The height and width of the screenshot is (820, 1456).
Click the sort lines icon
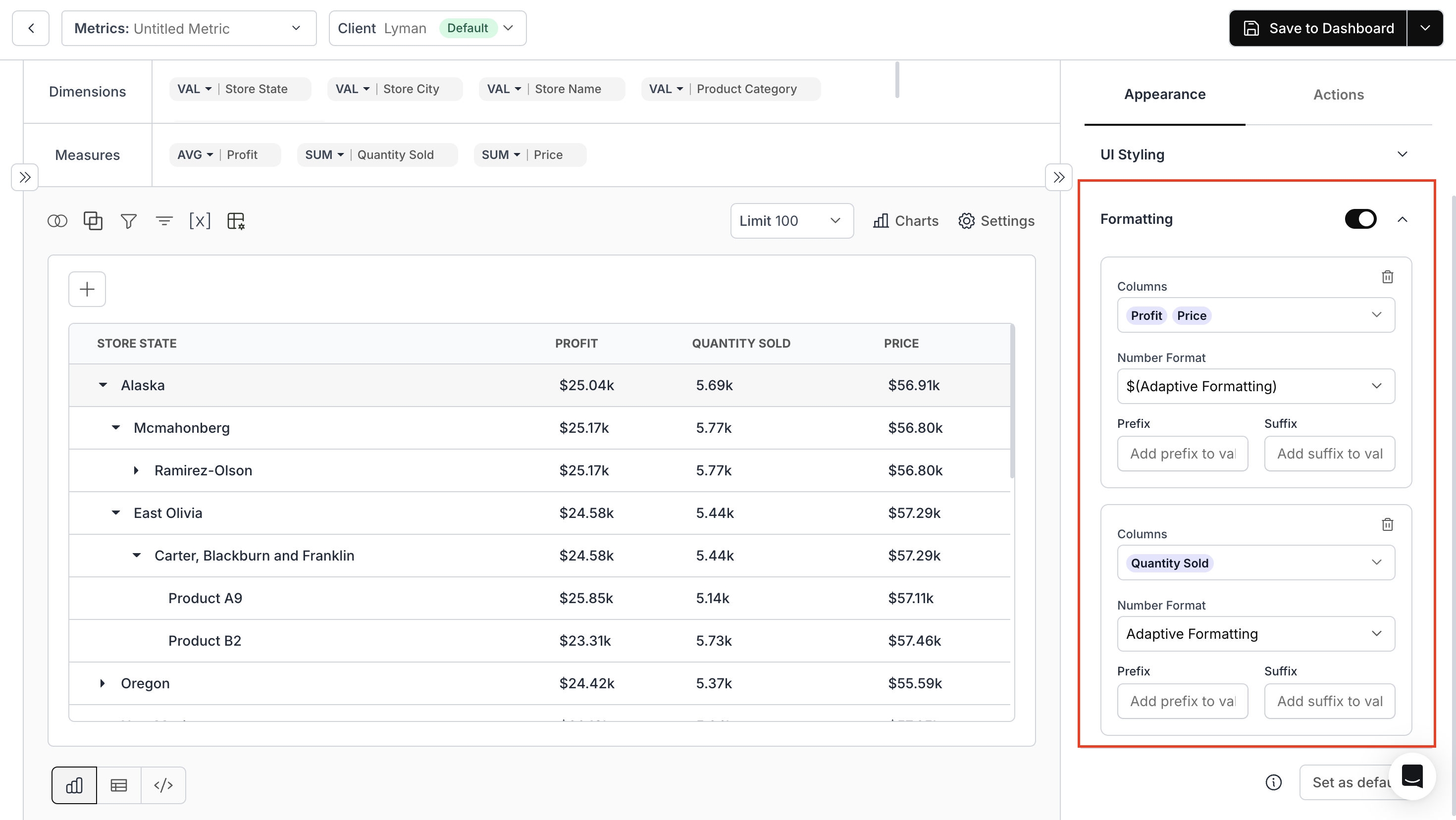[164, 221]
